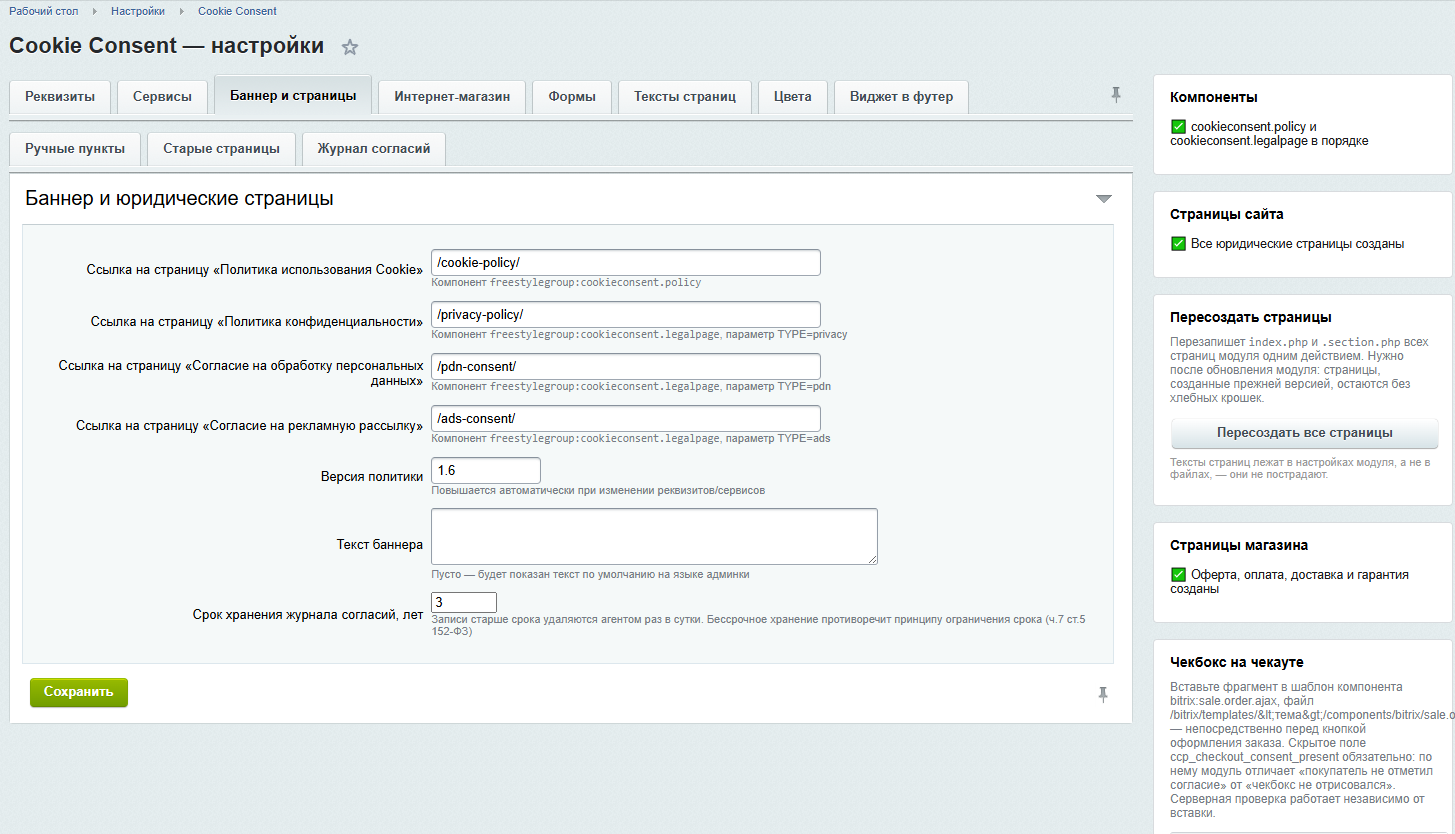Collapse the «Баннер и юридические страницы» section

coord(1104,199)
